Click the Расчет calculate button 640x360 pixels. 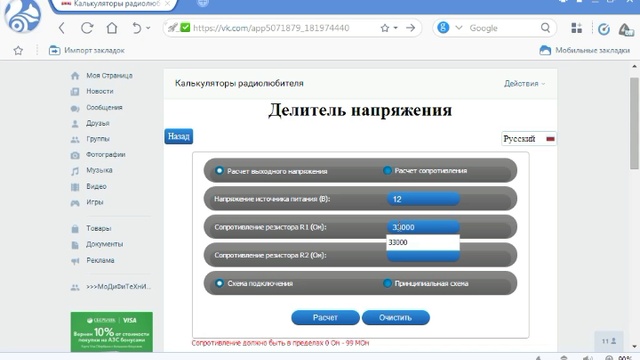[325, 318]
